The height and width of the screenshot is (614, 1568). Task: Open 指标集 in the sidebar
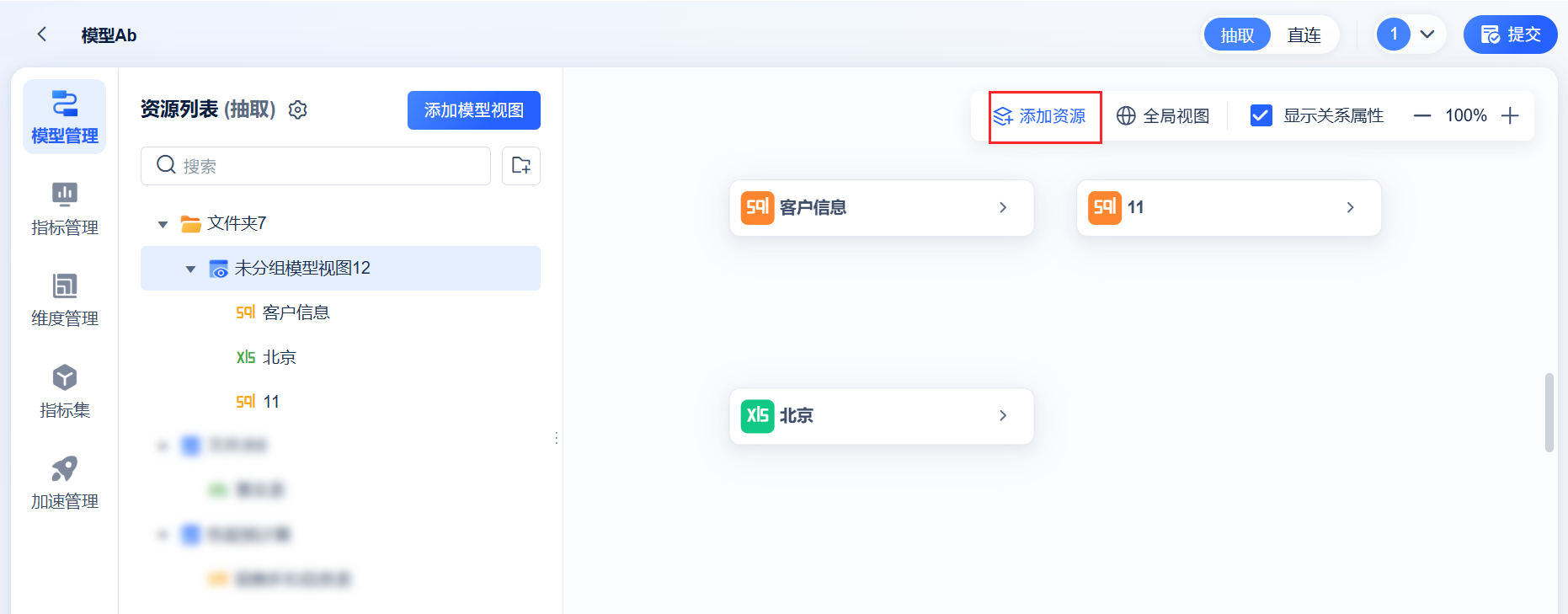click(x=65, y=392)
